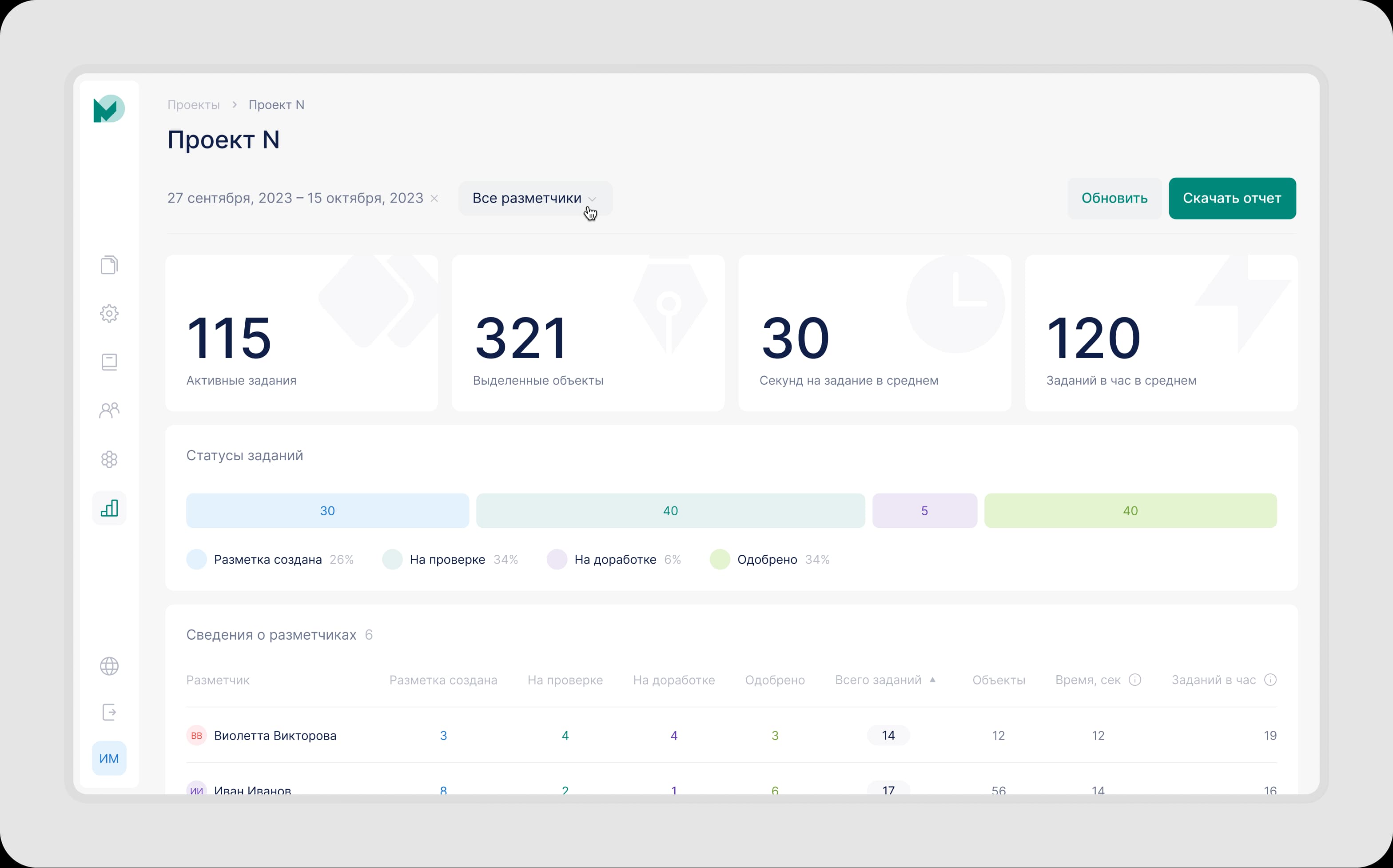
Task: Click the teal status bar segment 40
Action: pos(670,510)
